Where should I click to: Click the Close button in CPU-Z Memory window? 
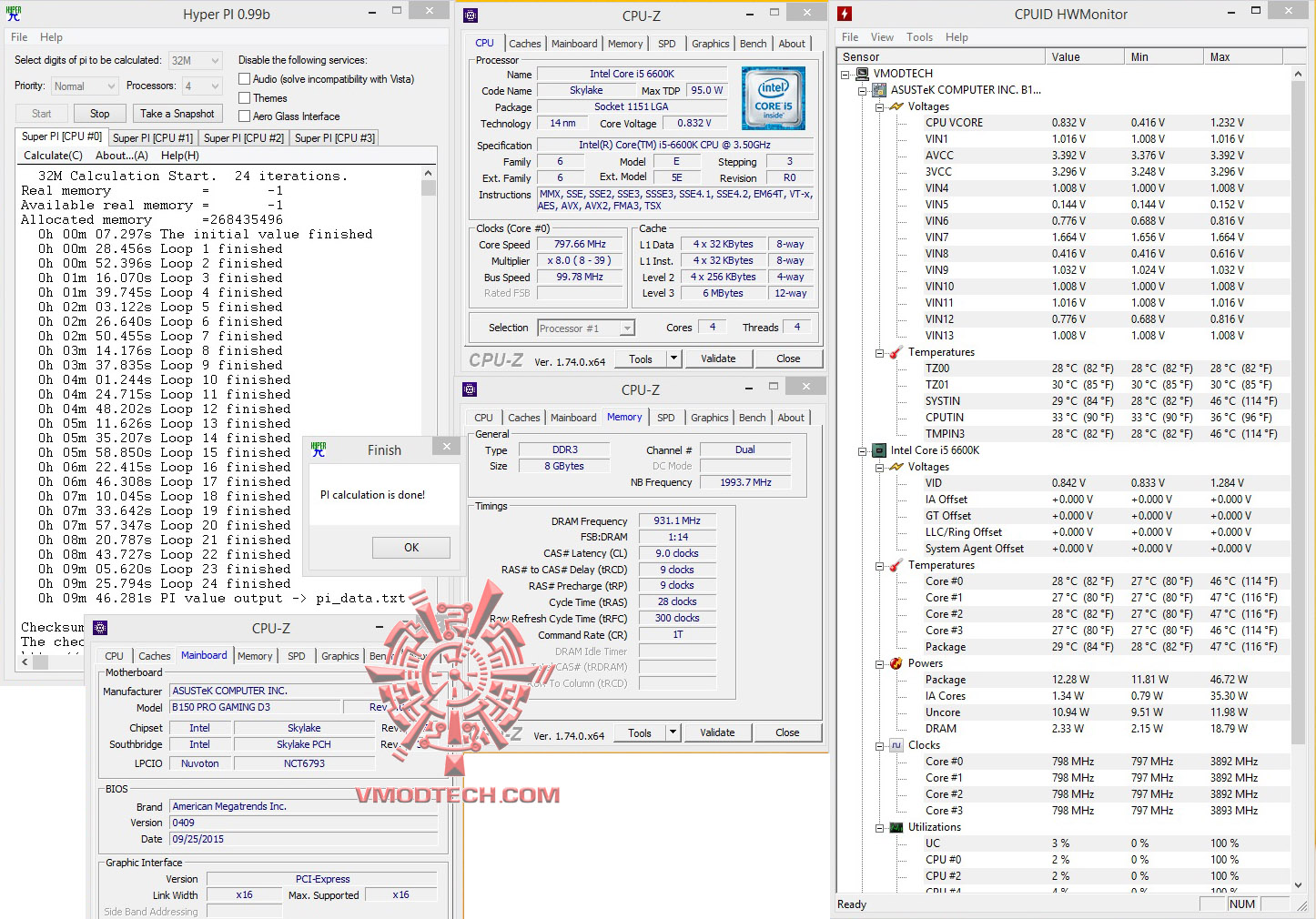pos(787,732)
